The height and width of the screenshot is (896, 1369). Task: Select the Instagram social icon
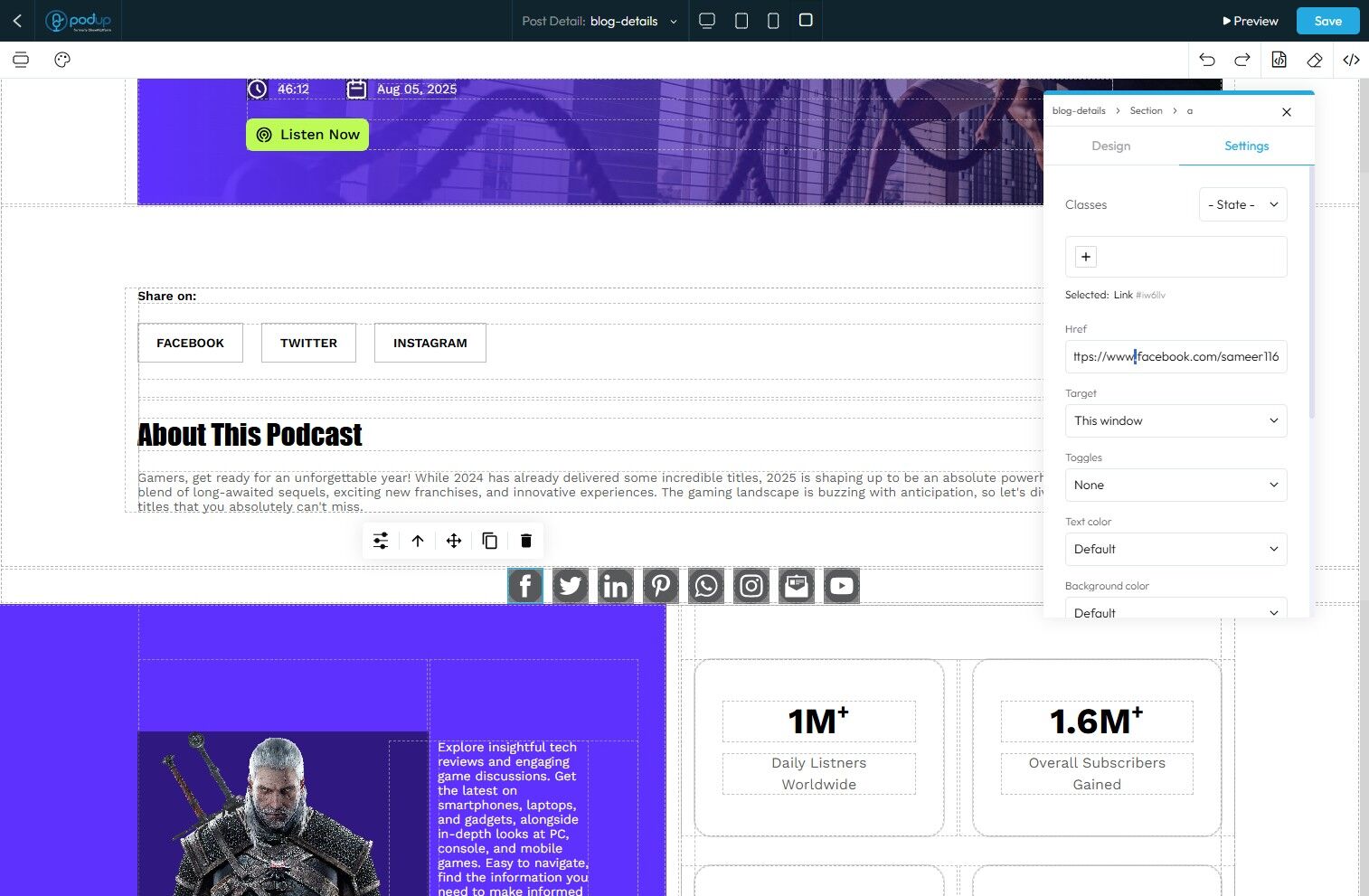pos(751,586)
